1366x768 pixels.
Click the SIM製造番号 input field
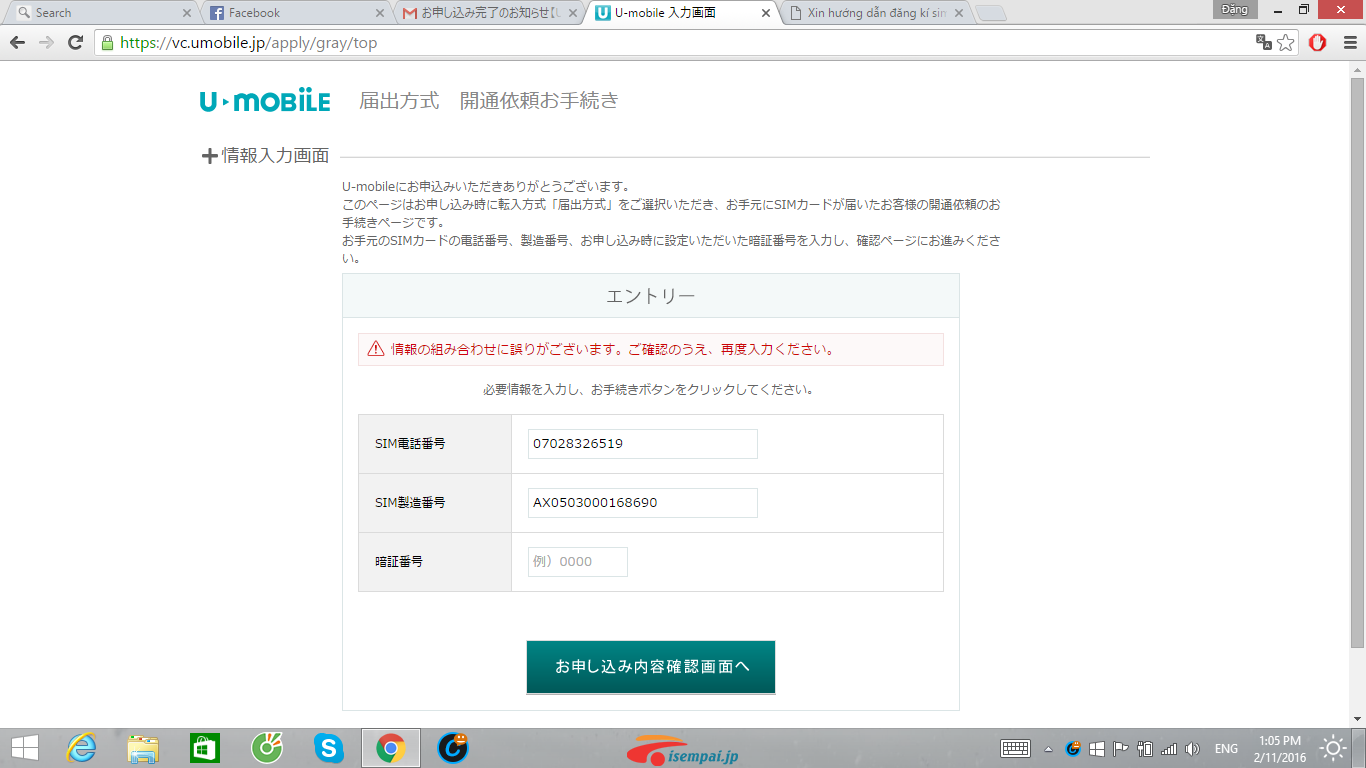click(642, 503)
